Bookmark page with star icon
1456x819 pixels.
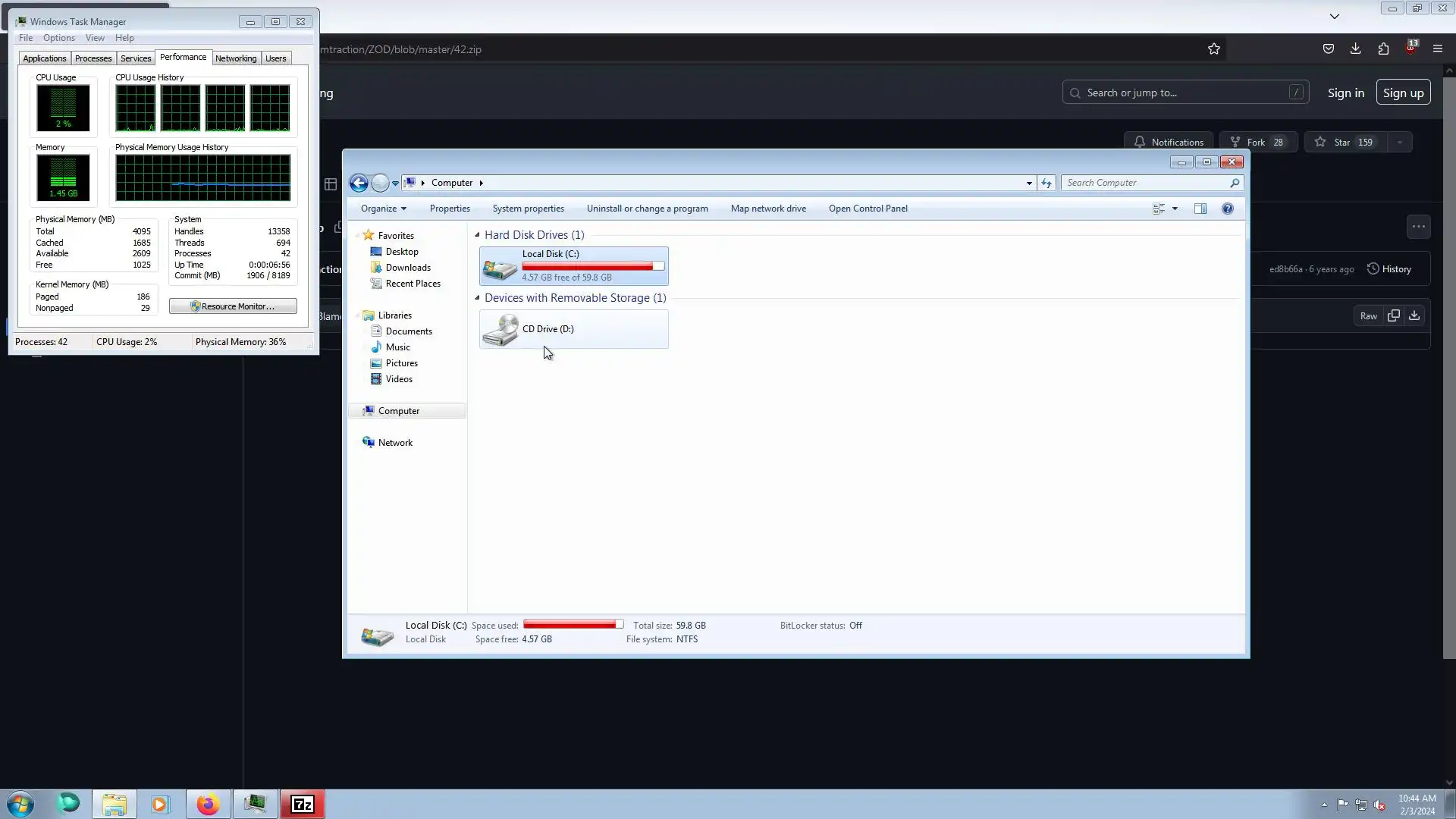point(1213,49)
